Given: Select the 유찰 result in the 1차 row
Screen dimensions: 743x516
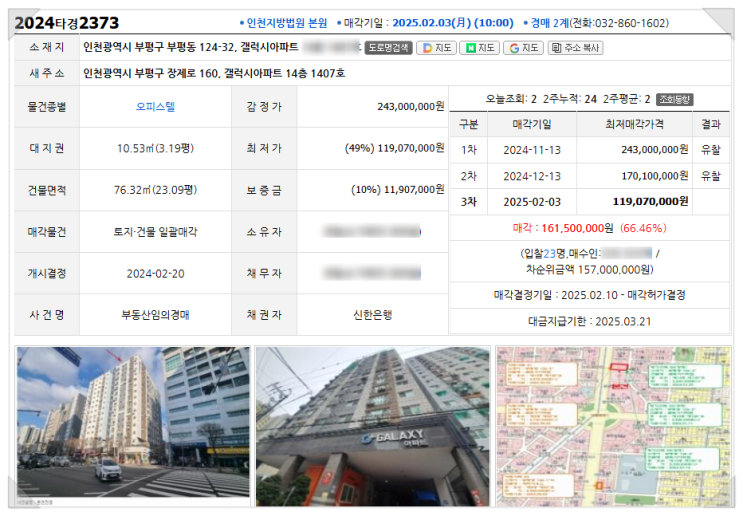Looking at the screenshot, I should pyautogui.click(x=710, y=150).
